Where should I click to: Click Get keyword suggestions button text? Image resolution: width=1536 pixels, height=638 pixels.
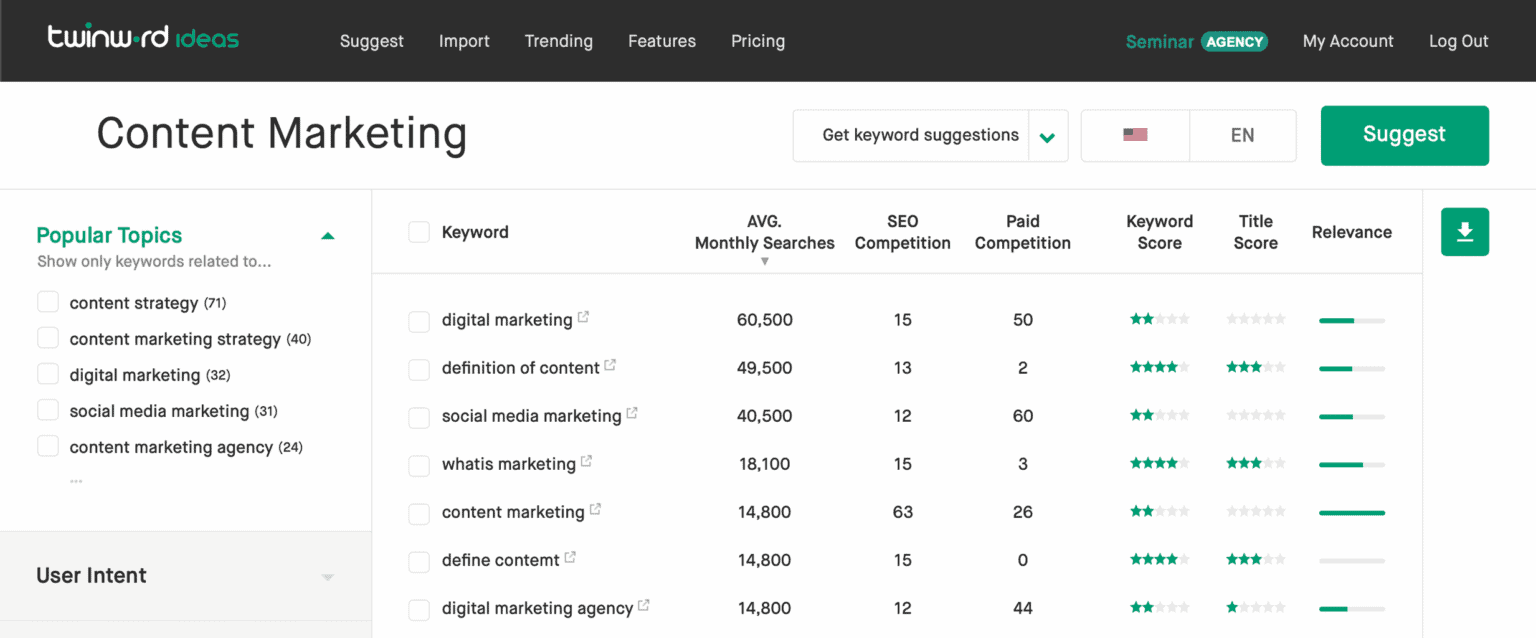(x=921, y=135)
